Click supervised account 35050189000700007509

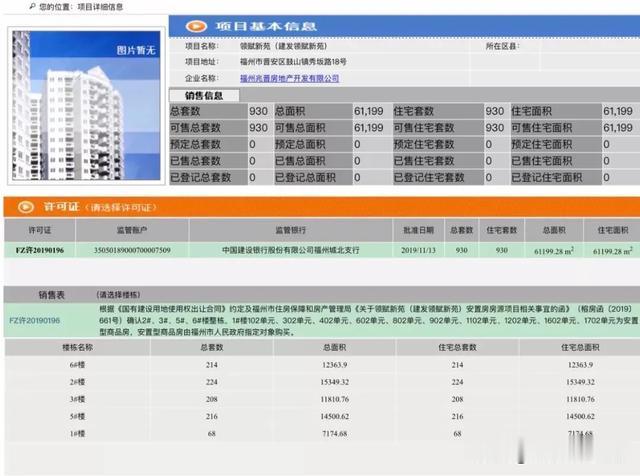pyautogui.click(x=132, y=250)
